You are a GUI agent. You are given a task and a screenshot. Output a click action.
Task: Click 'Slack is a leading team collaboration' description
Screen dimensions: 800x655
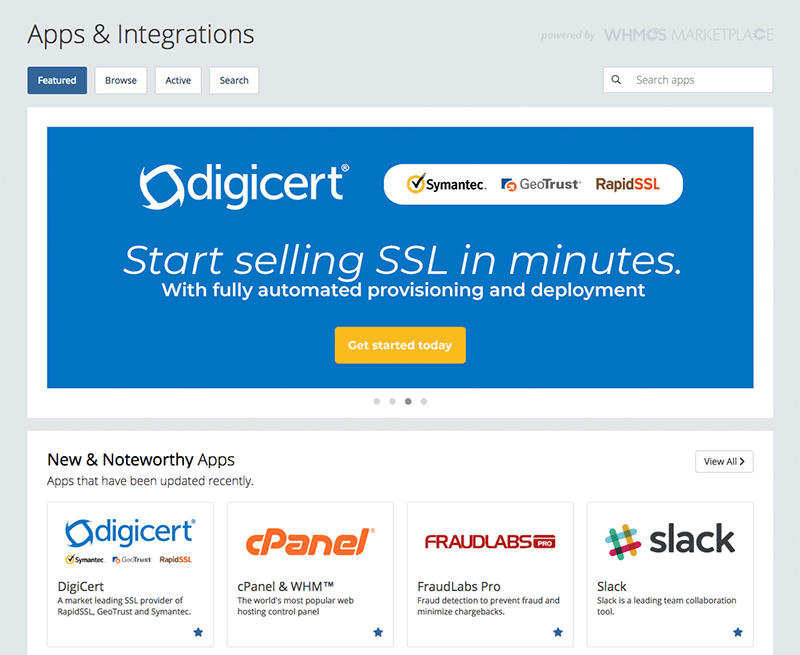coord(666,606)
